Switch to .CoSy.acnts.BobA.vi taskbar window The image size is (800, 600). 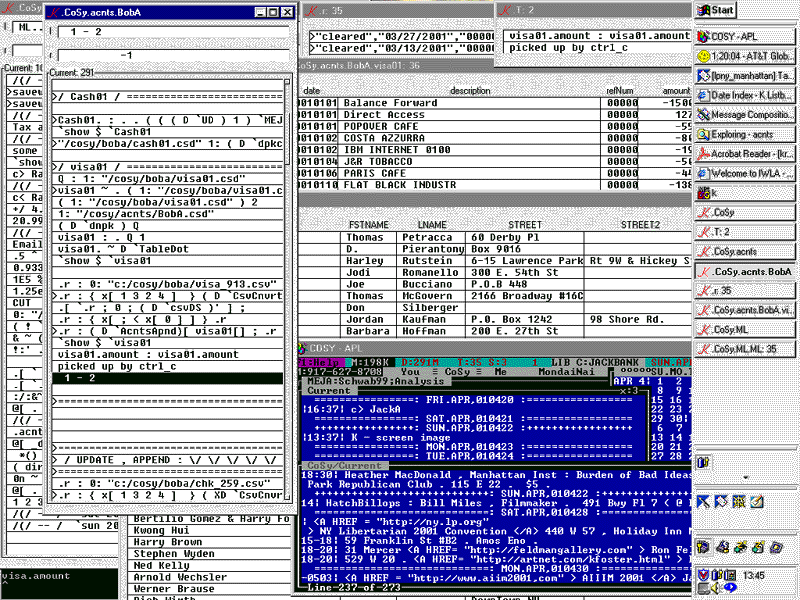744,310
